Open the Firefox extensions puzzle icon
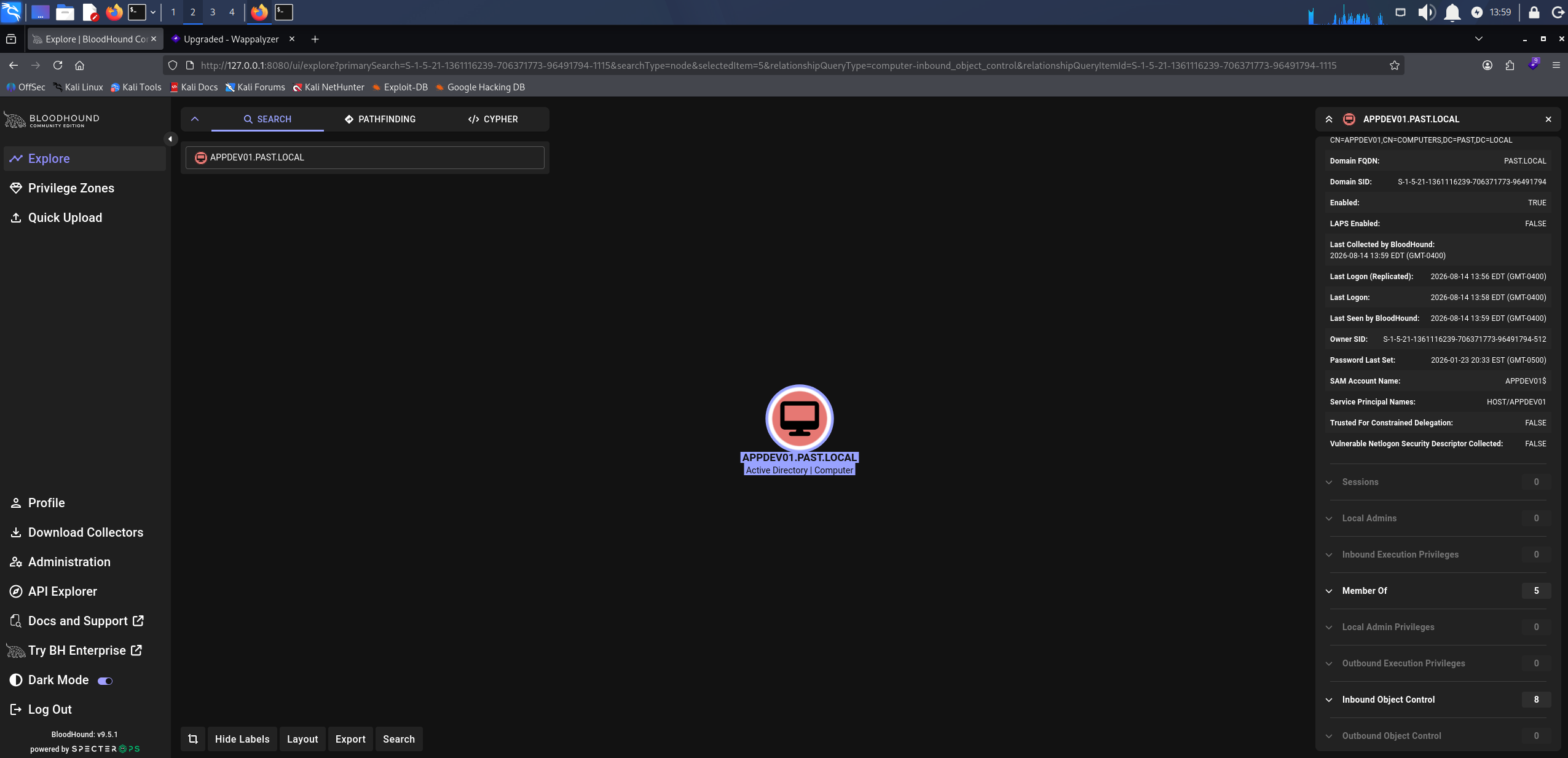Viewport: 1568px width, 758px height. click(1510, 65)
